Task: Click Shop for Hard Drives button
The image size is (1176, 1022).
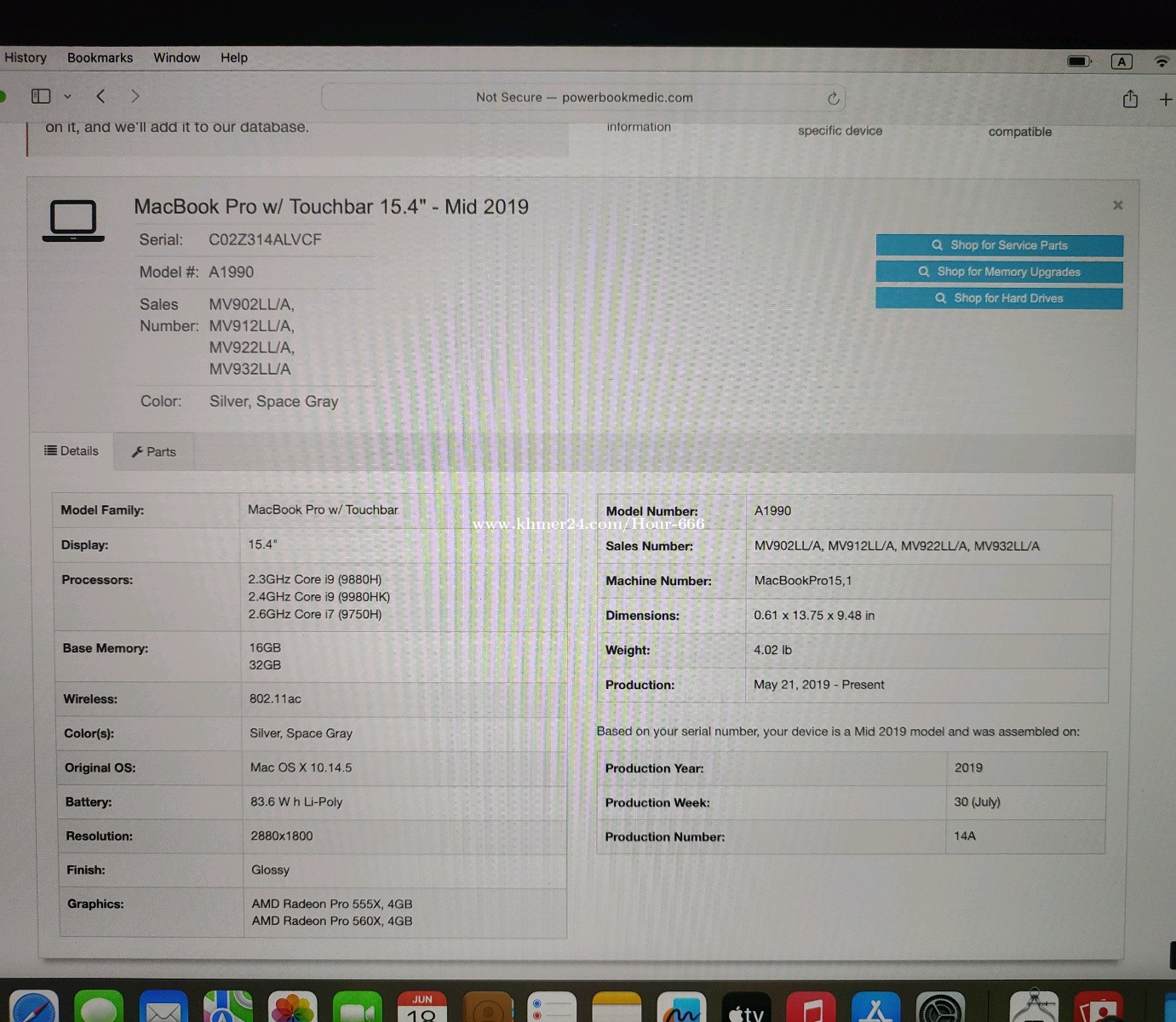Action: (x=1000, y=298)
